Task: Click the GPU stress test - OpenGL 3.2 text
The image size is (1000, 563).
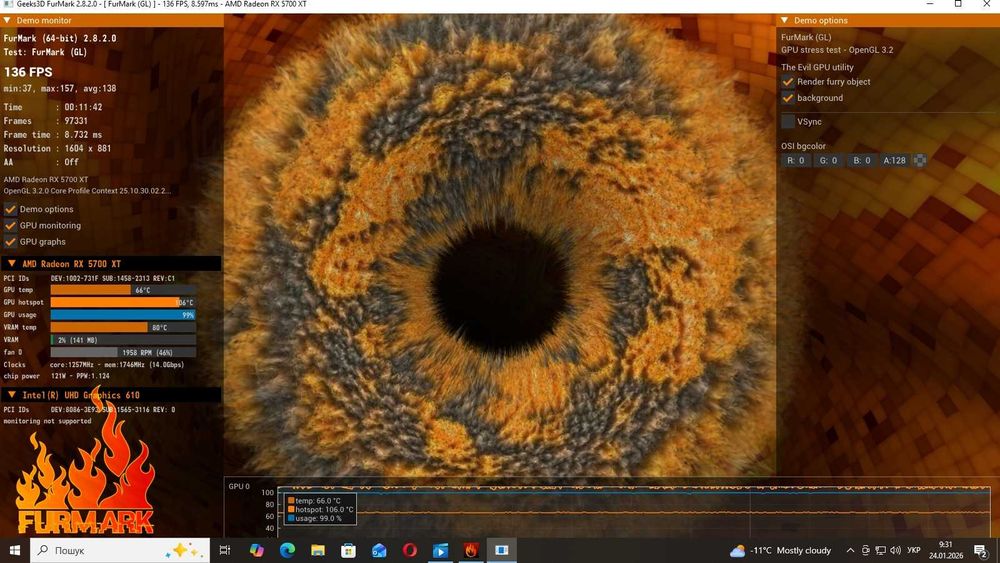Action: click(x=837, y=50)
